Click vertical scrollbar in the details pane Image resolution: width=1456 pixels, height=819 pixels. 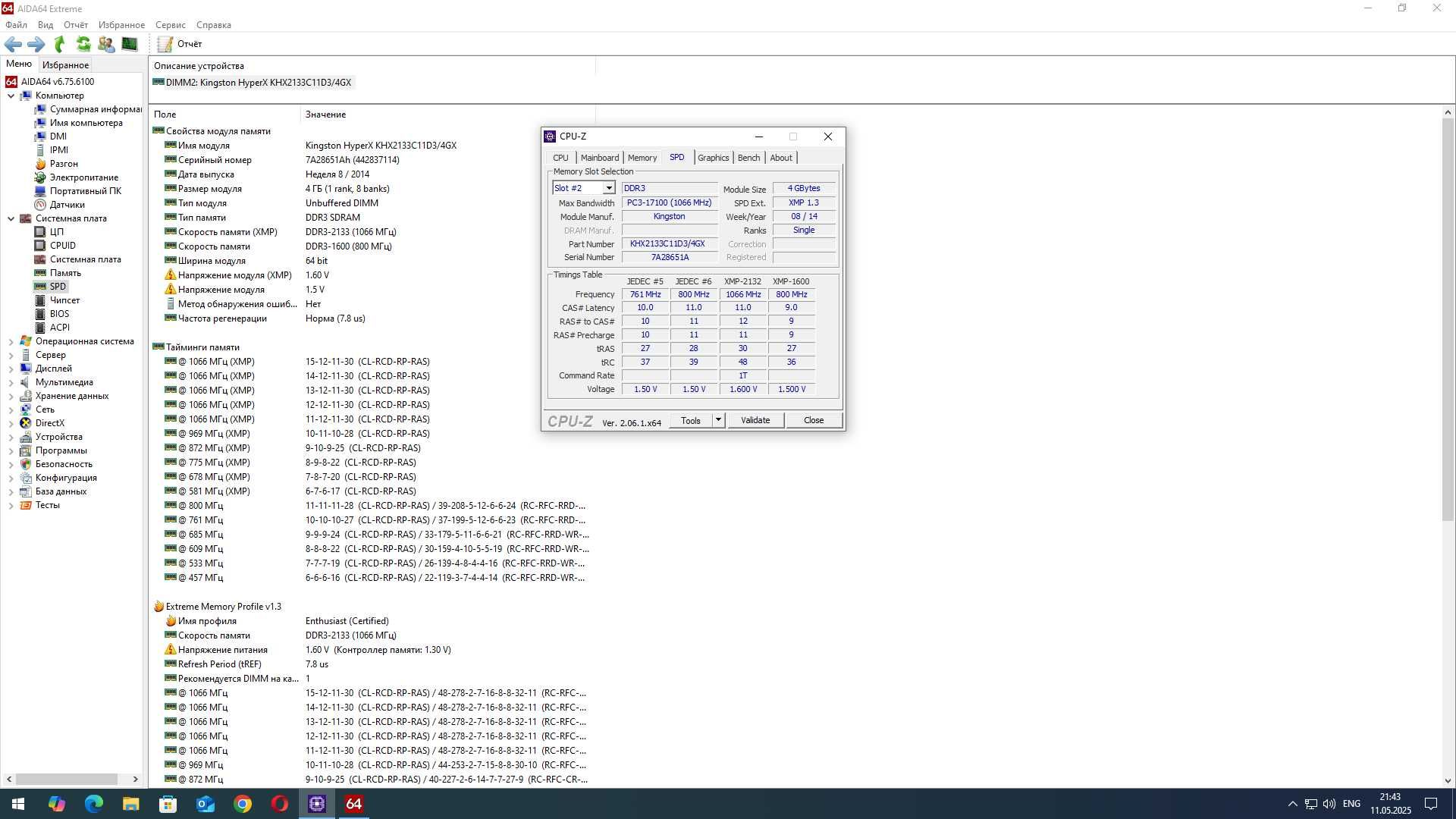pos(1448,318)
